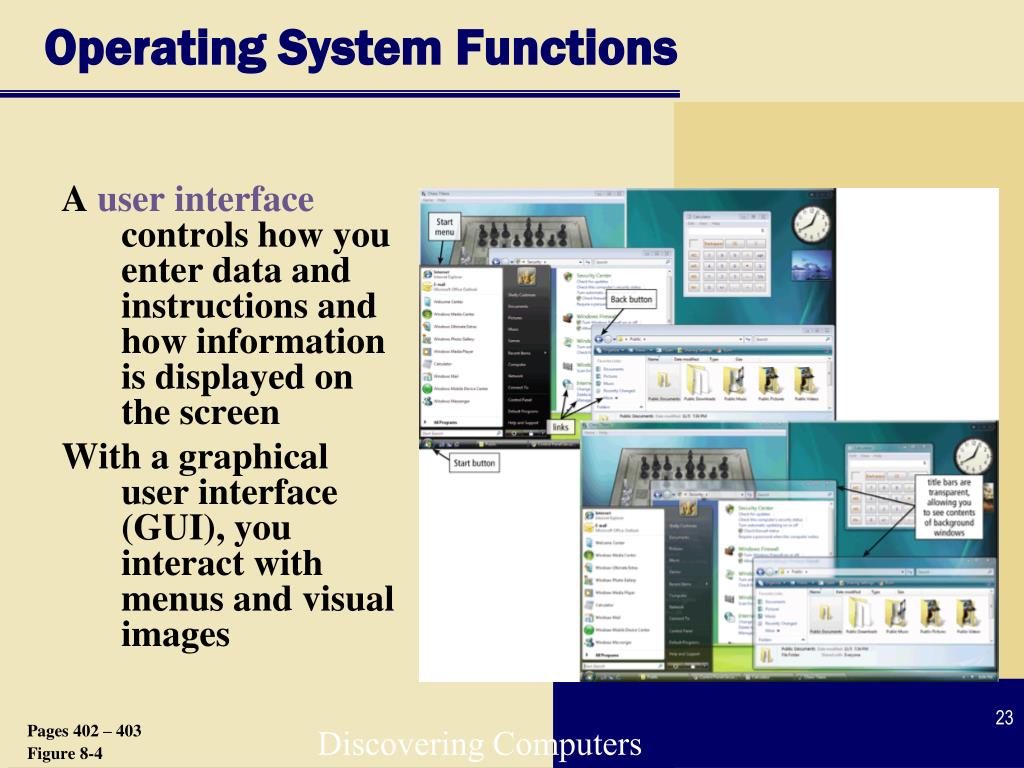Screen dimensions: 1024x768
Task: Launch Windows Media Player in upper Start menu
Action: tap(462, 351)
